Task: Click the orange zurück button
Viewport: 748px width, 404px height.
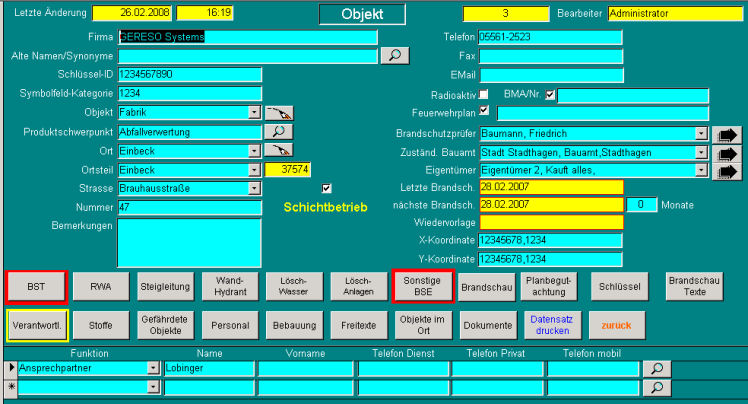Action: (x=617, y=324)
